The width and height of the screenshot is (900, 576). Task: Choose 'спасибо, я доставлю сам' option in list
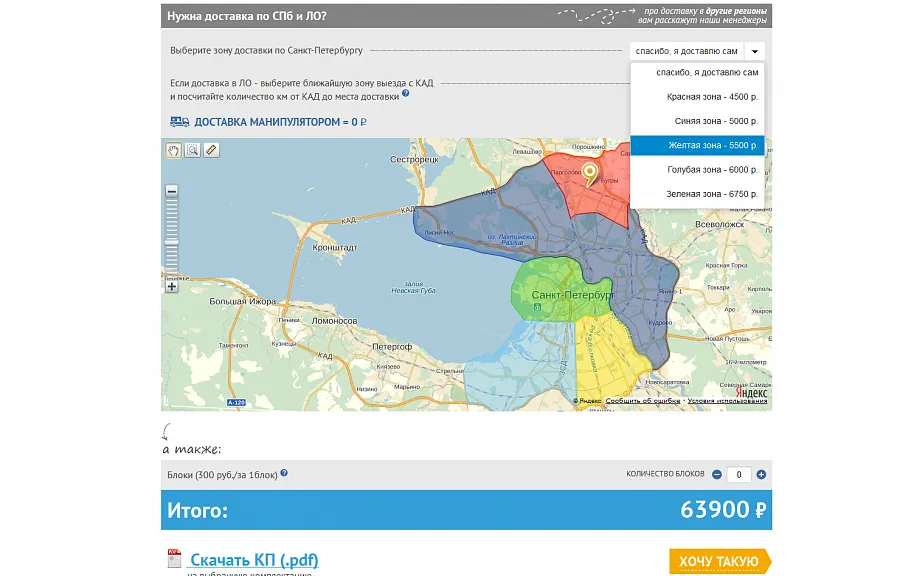point(697,72)
